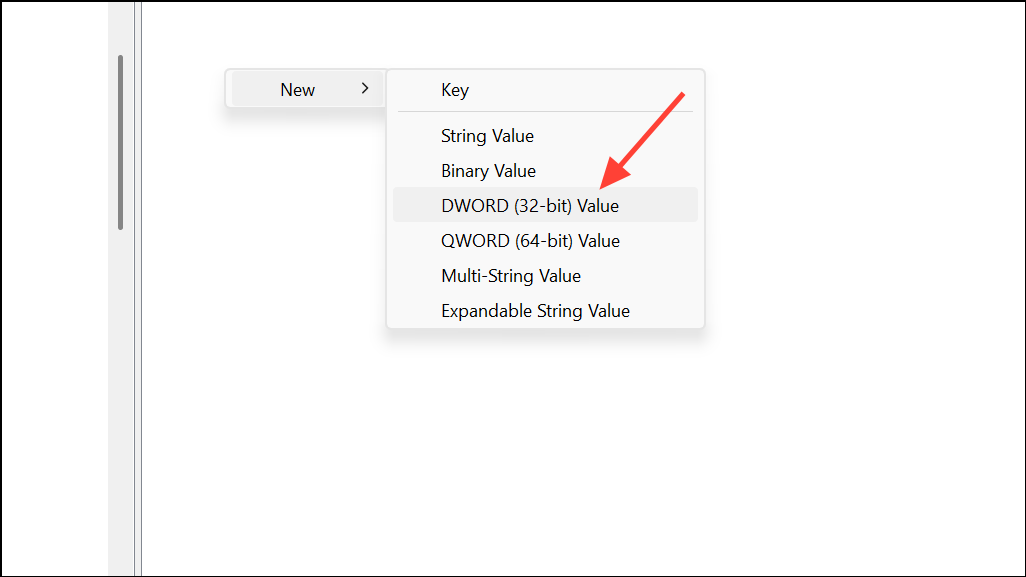Image resolution: width=1026 pixels, height=577 pixels.
Task: Click the tree pane scrollbar thumb
Action: click(x=120, y=143)
